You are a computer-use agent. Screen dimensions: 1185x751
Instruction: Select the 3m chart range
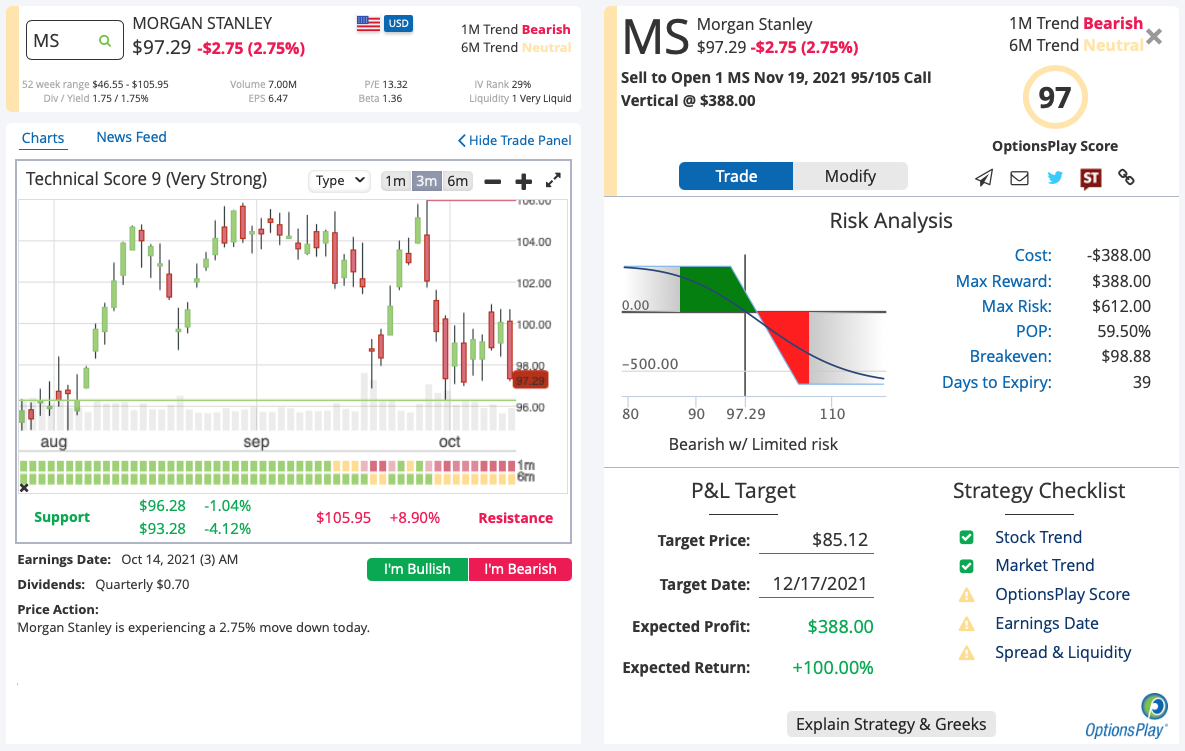[x=426, y=181]
